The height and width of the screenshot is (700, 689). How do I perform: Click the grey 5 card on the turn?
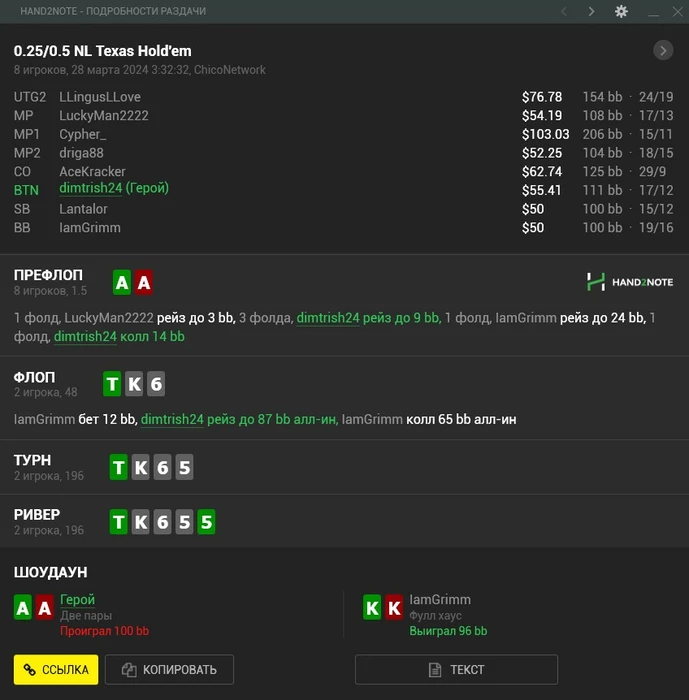click(184, 467)
